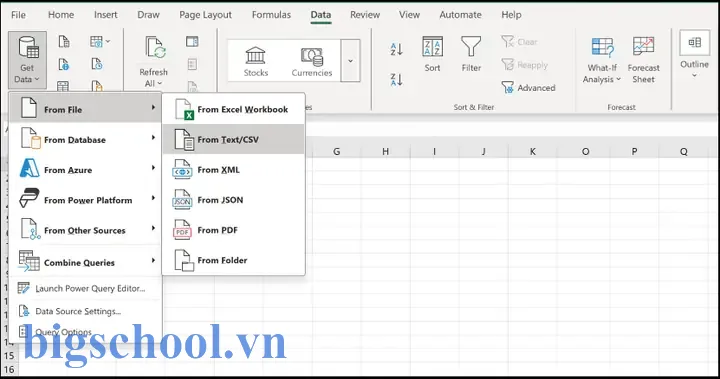
Task: Click the From Excel Workbook icon
Action: pos(184,110)
